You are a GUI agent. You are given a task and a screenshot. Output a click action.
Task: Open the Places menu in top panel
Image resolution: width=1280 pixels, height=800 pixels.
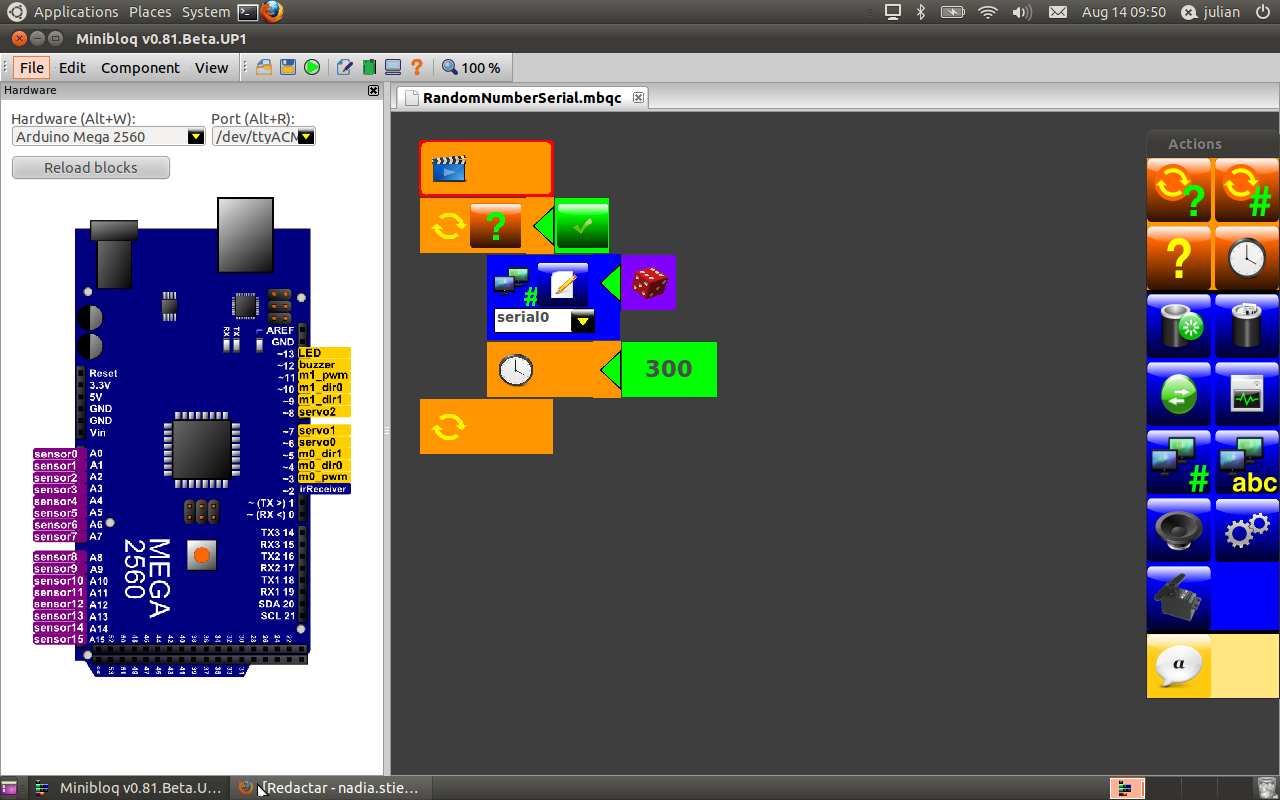150,12
